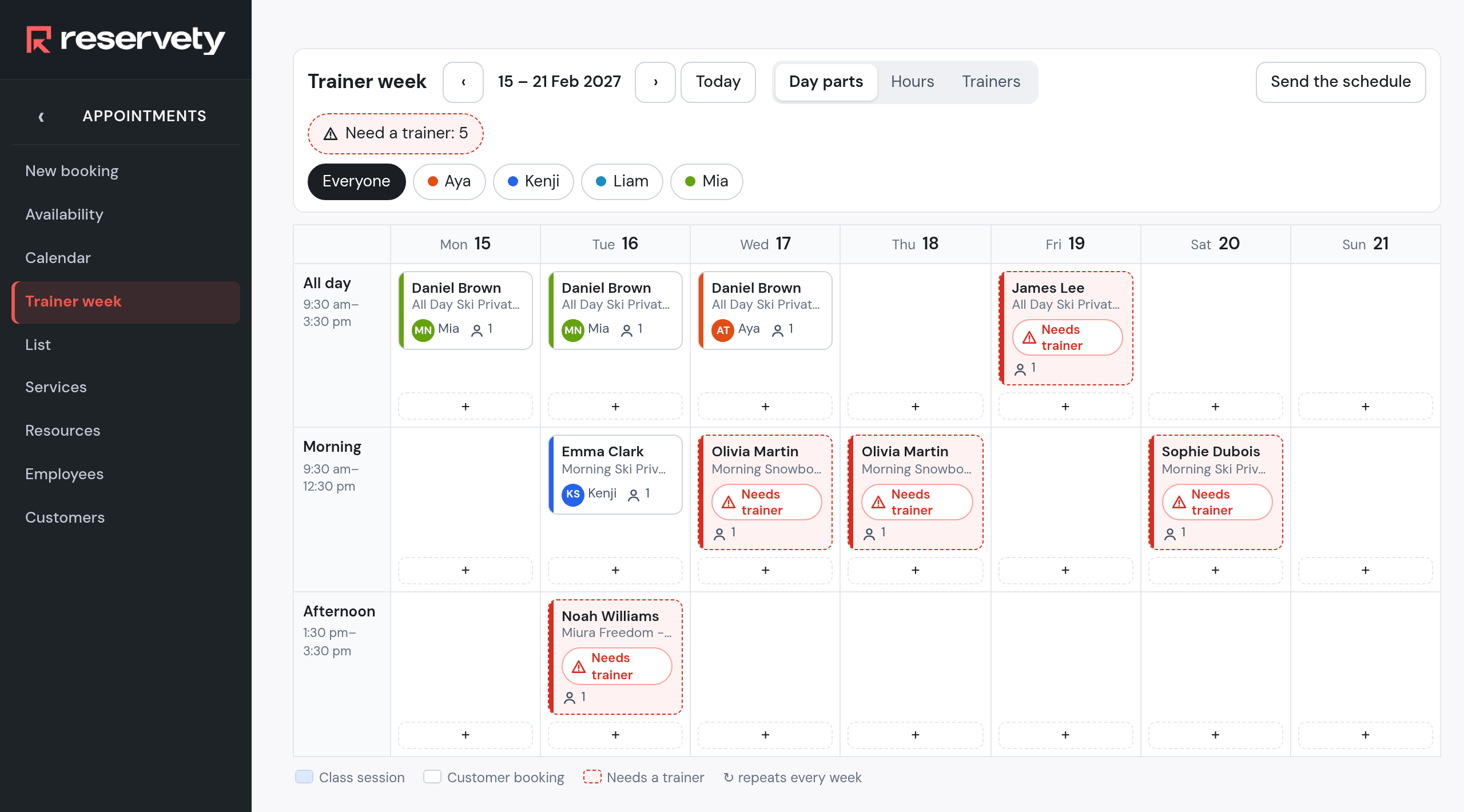Click the reservety logo icon

39,39
